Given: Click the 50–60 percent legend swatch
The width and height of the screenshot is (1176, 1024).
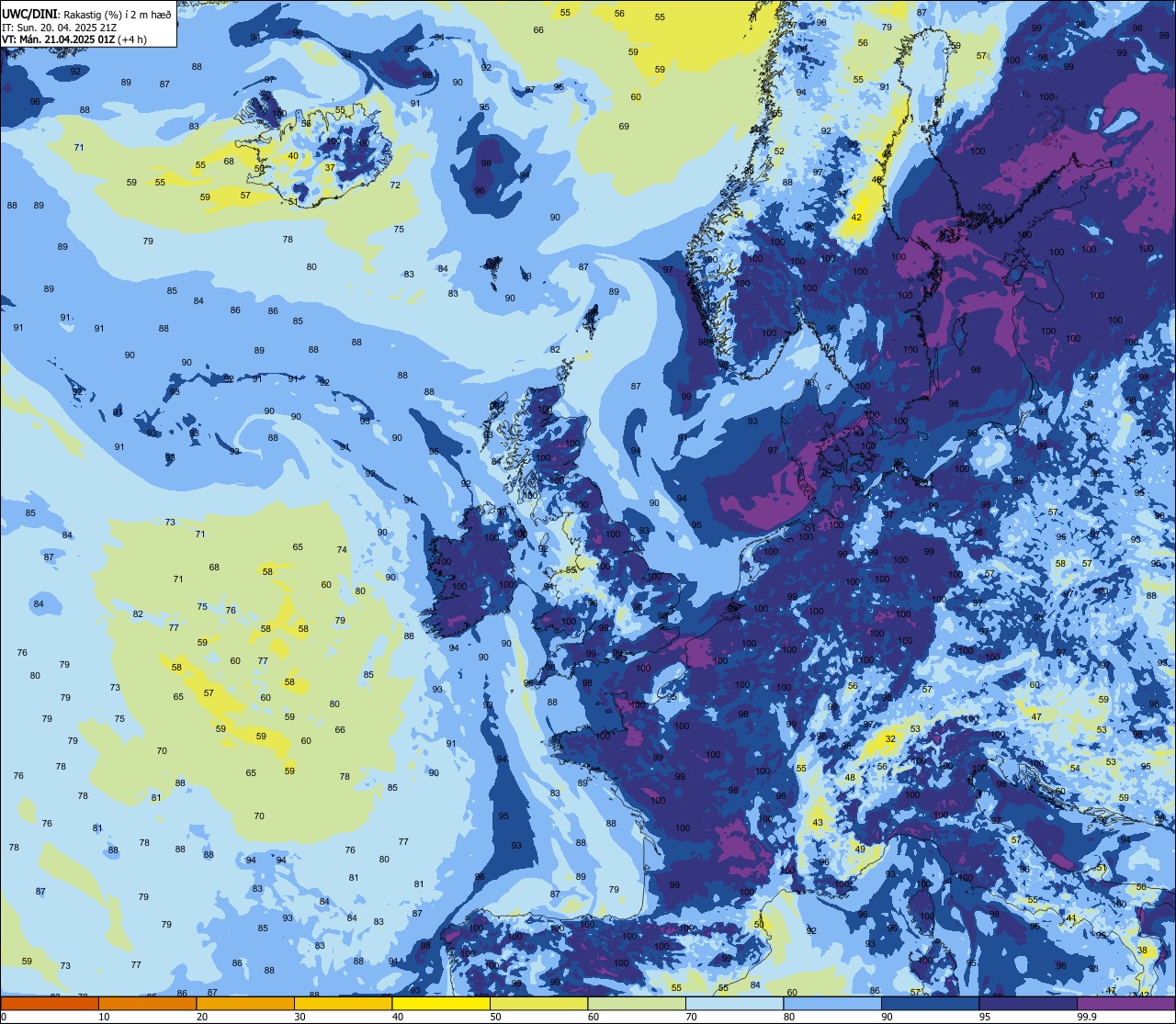Looking at the screenshot, I should coord(538,1003).
